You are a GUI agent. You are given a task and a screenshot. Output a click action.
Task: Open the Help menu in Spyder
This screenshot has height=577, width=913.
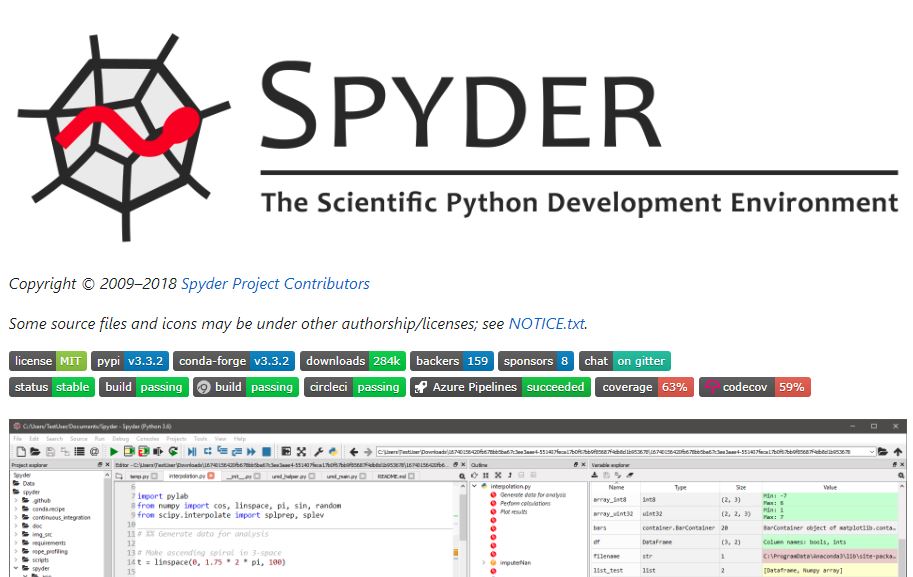240,438
